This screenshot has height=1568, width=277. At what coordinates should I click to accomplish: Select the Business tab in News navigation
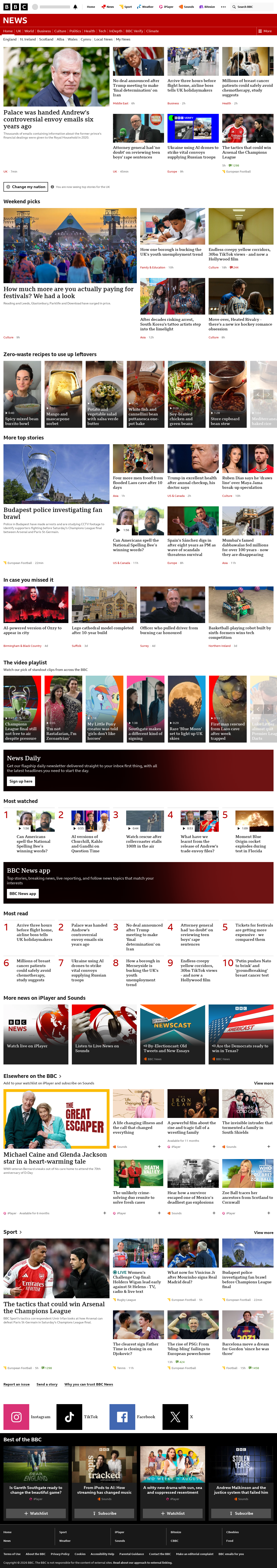(44, 31)
